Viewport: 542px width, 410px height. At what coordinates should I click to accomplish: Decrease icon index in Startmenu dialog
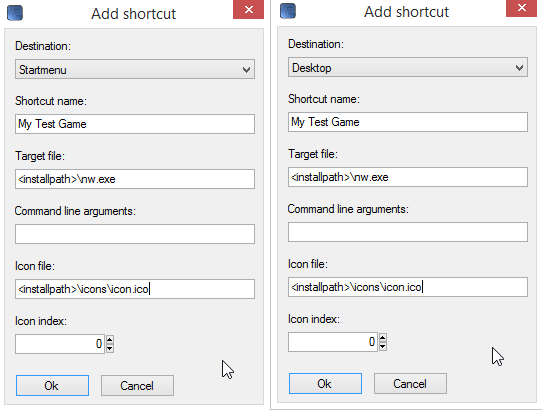pos(110,348)
